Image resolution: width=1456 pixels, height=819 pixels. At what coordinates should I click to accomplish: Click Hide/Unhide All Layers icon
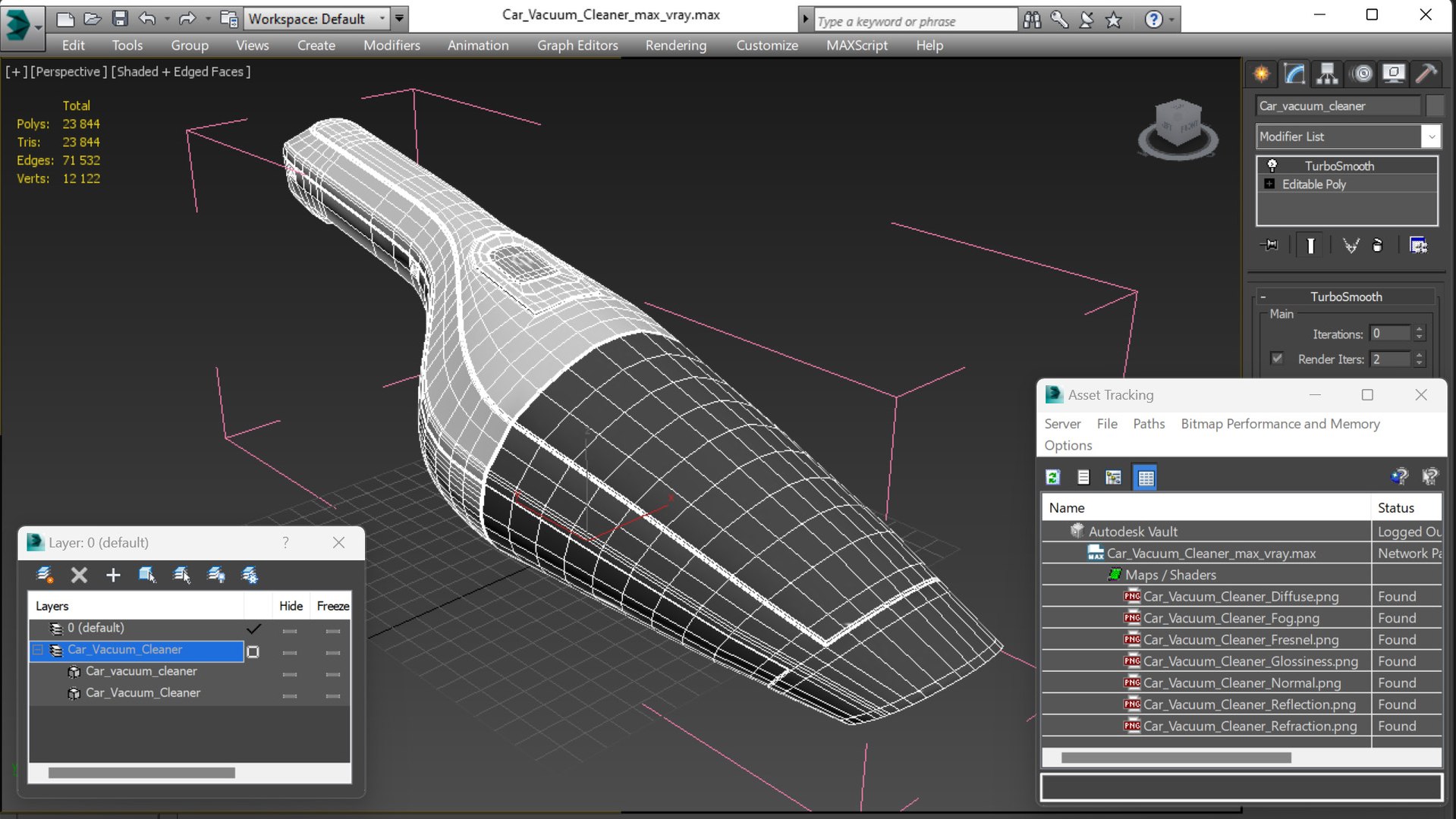point(216,576)
